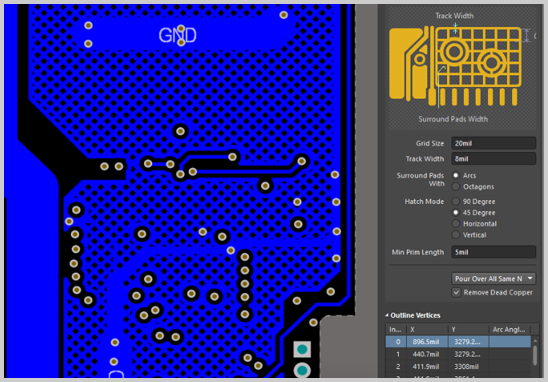Choose Vertical hatch mode
Screen dimensions: 548x382
[456, 235]
